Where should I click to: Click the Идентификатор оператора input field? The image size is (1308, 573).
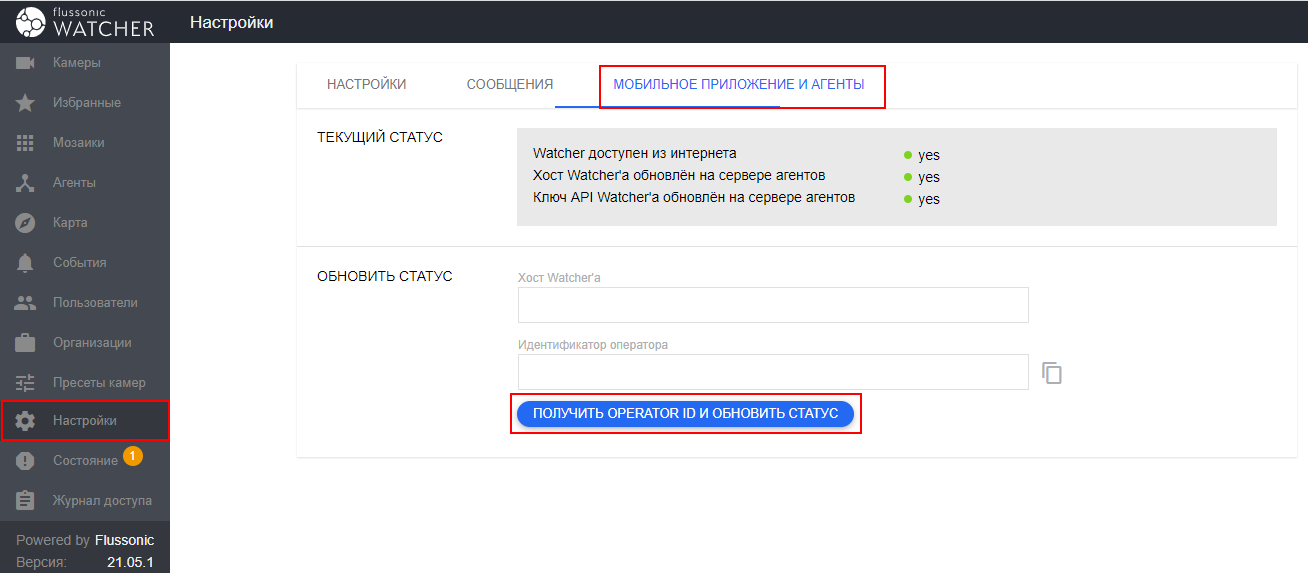(x=772, y=372)
